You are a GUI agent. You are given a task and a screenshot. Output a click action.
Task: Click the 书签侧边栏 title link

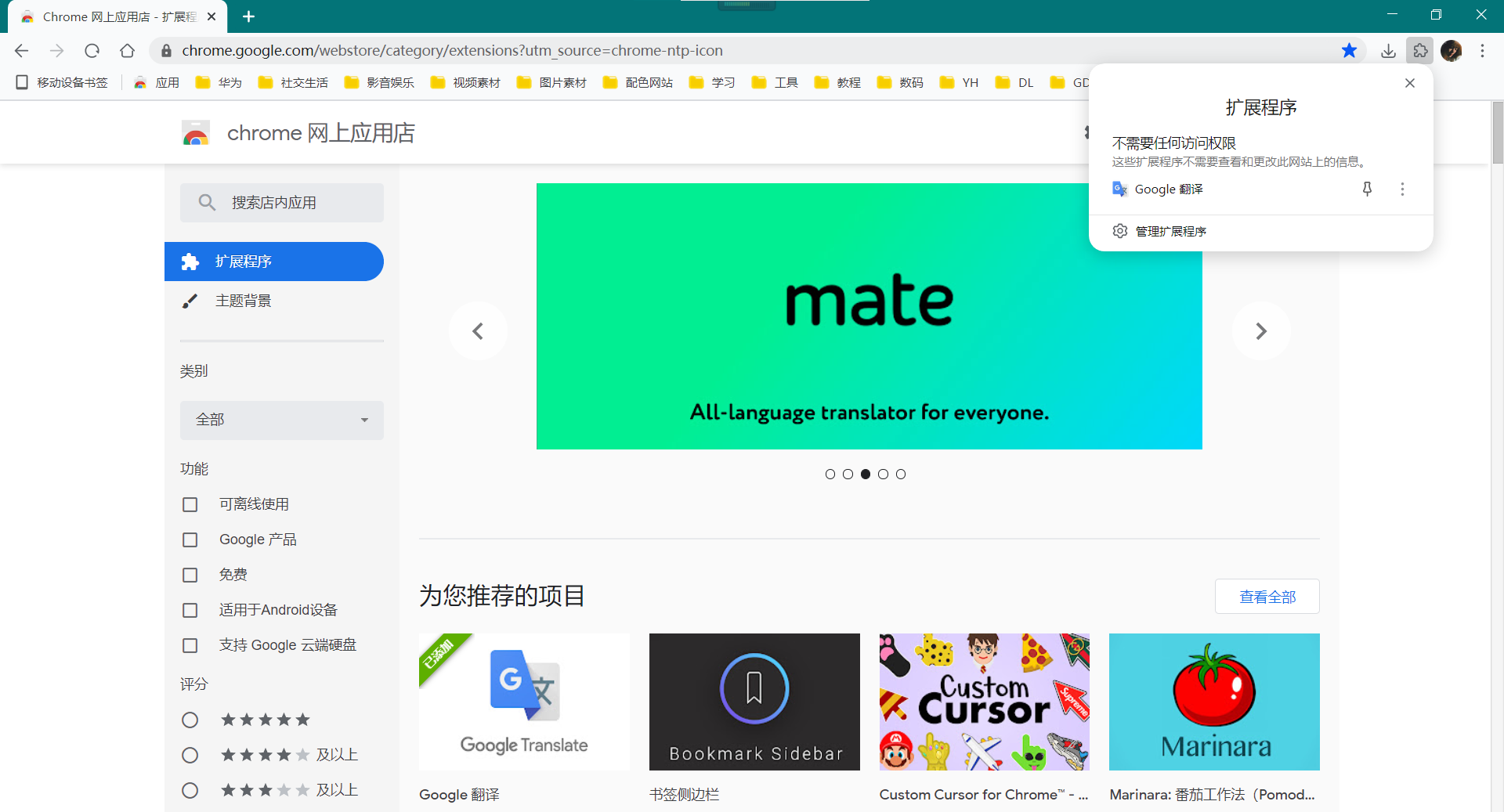684,795
